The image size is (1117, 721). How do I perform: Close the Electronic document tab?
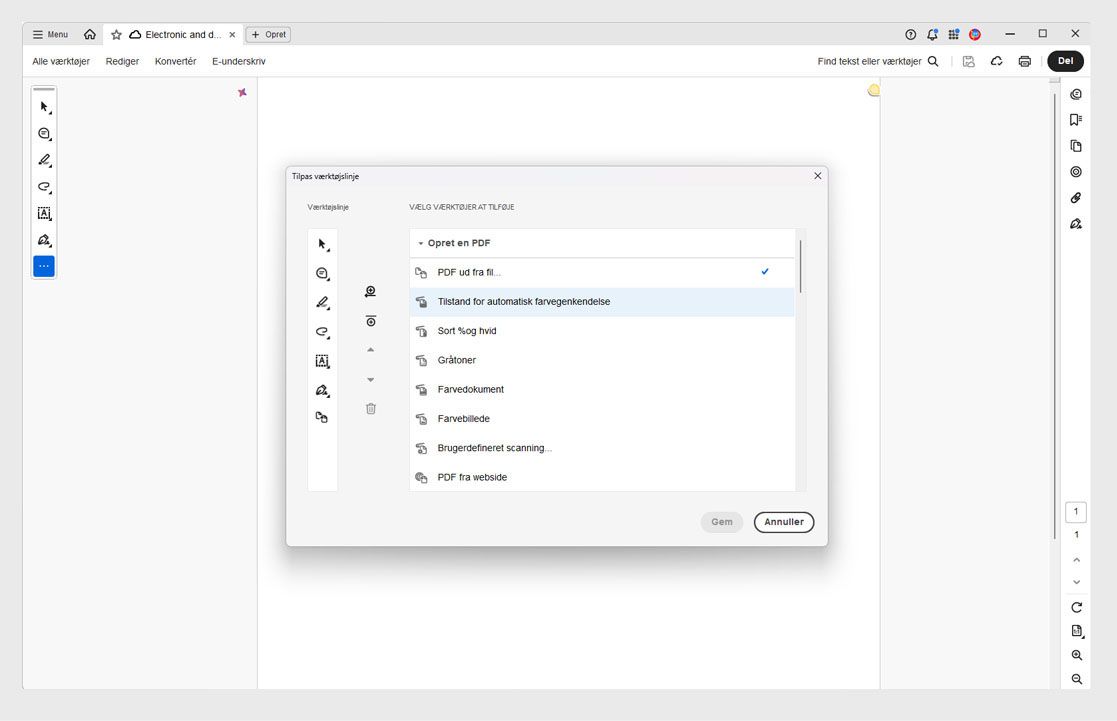pos(232,34)
